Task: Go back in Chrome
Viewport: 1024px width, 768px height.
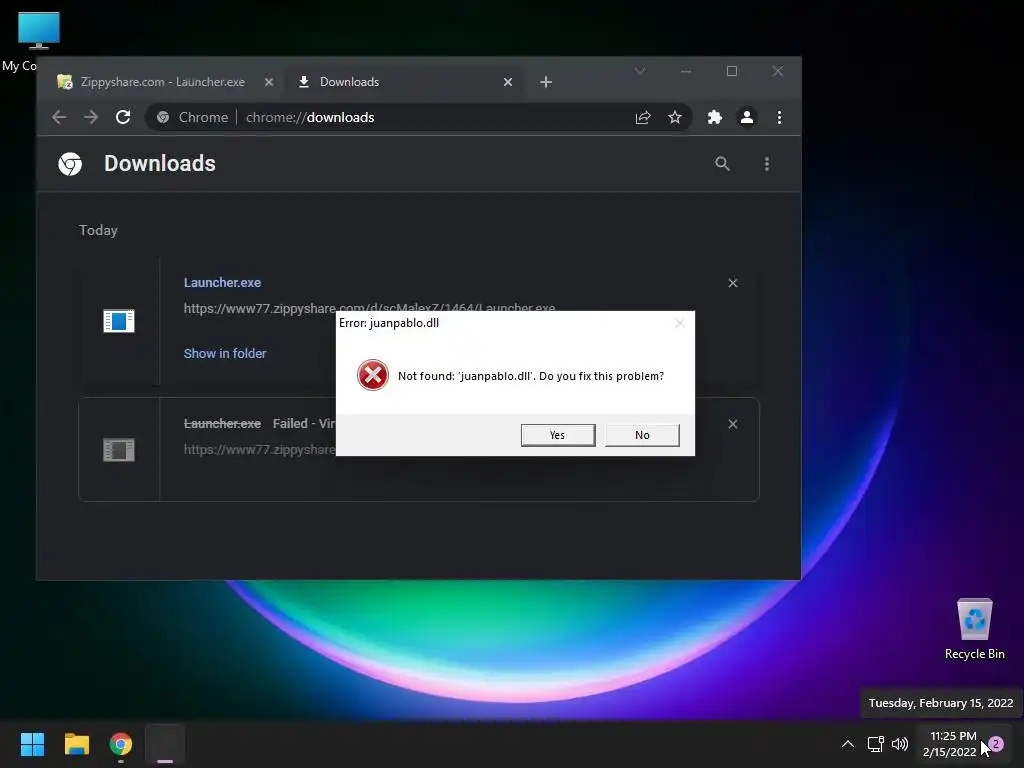Action: point(59,118)
